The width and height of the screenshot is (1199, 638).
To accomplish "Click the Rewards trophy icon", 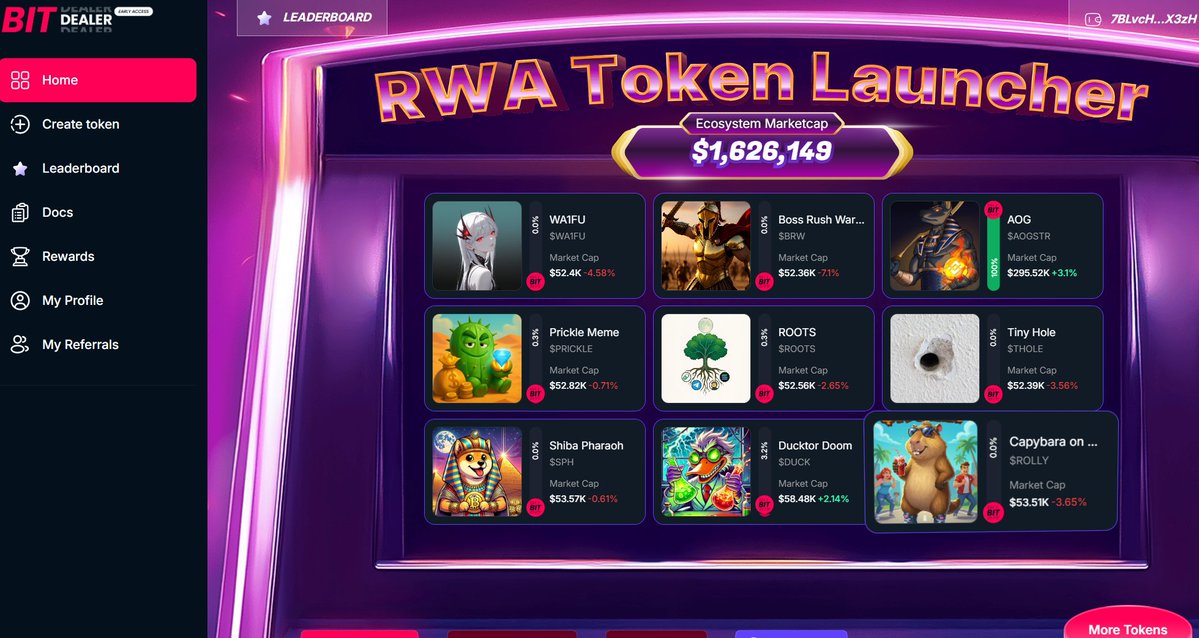I will pos(20,256).
